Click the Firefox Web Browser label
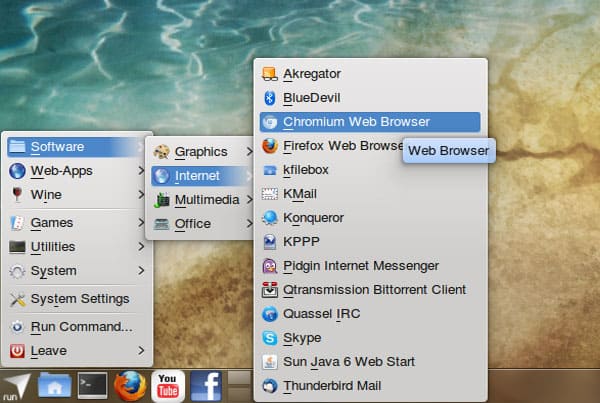The width and height of the screenshot is (600, 403). pyautogui.click(x=343, y=146)
